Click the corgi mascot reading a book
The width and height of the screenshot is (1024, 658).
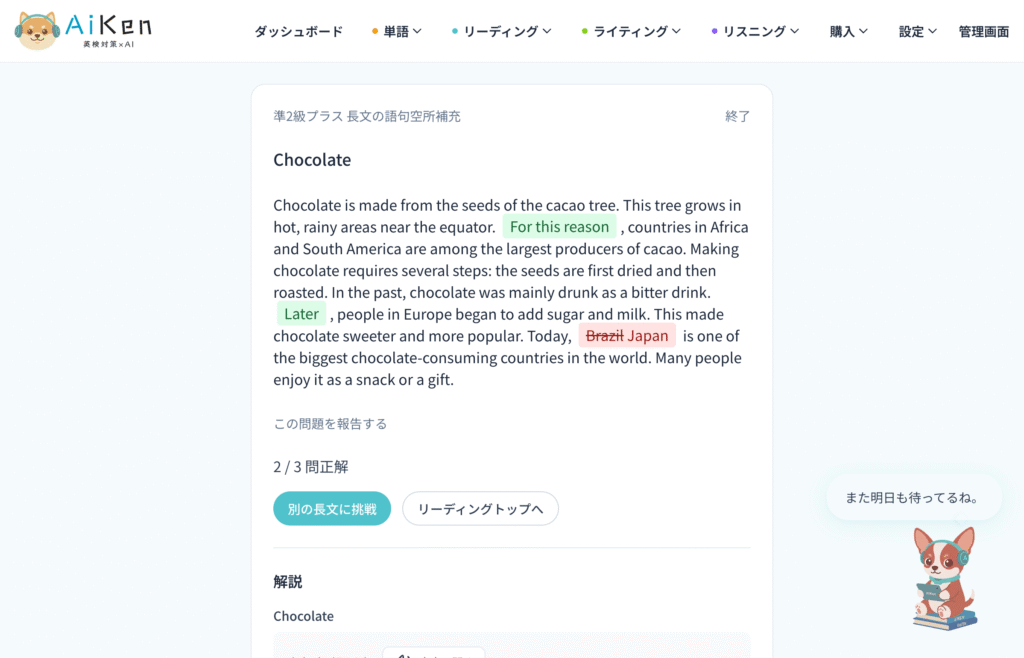pos(944,578)
